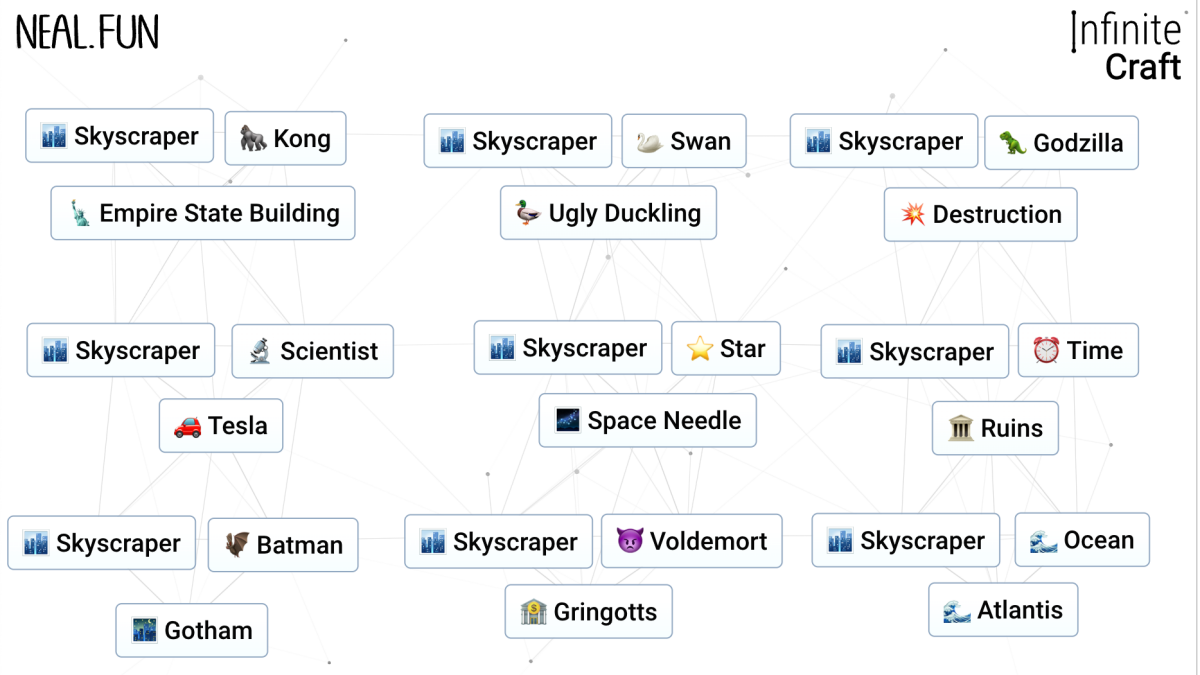Click the devil icon on the Voldemort tile
Image resolution: width=1200 pixels, height=675 pixels.
(x=630, y=540)
